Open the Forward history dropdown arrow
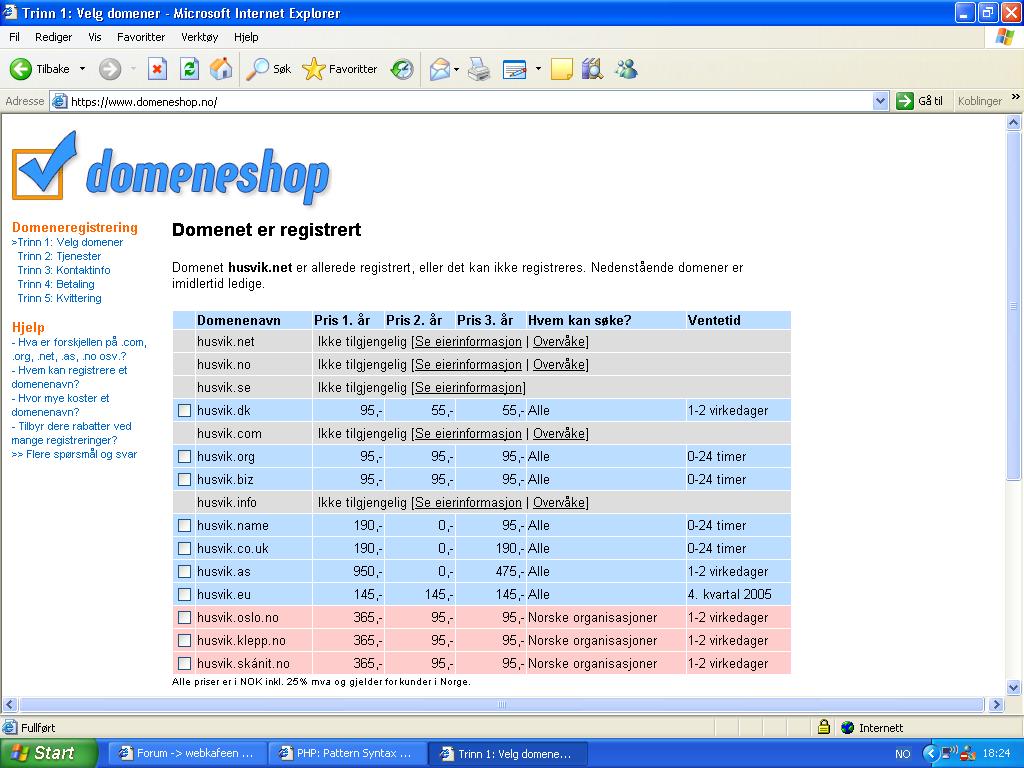 point(133,69)
